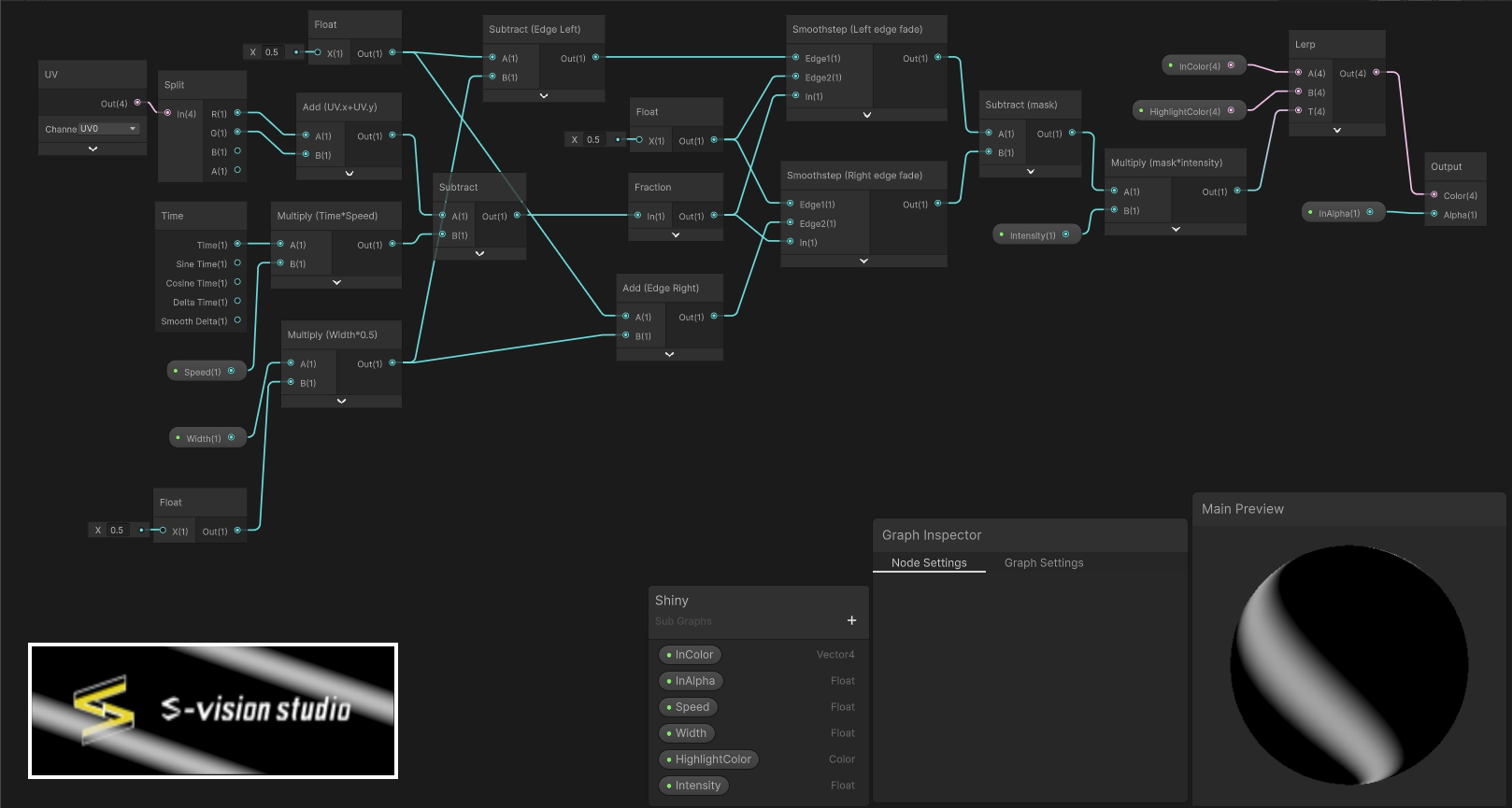Click the Cosine Time(1) port on Time node

(x=238, y=282)
